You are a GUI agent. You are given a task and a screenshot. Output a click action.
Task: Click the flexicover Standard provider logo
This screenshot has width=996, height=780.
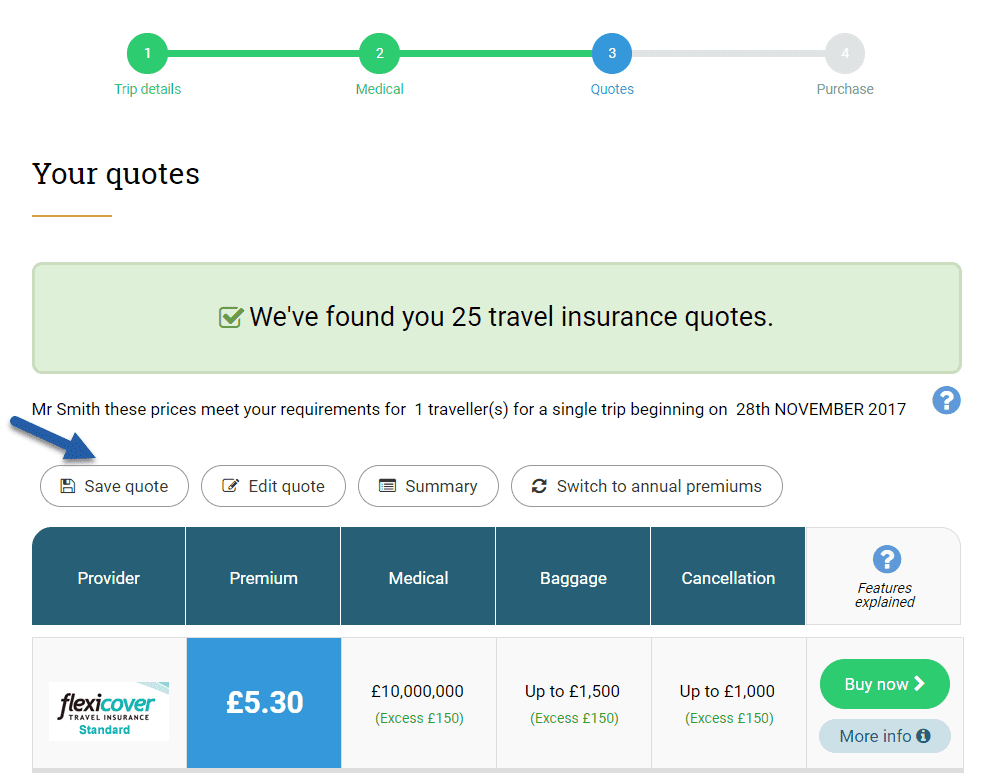109,711
